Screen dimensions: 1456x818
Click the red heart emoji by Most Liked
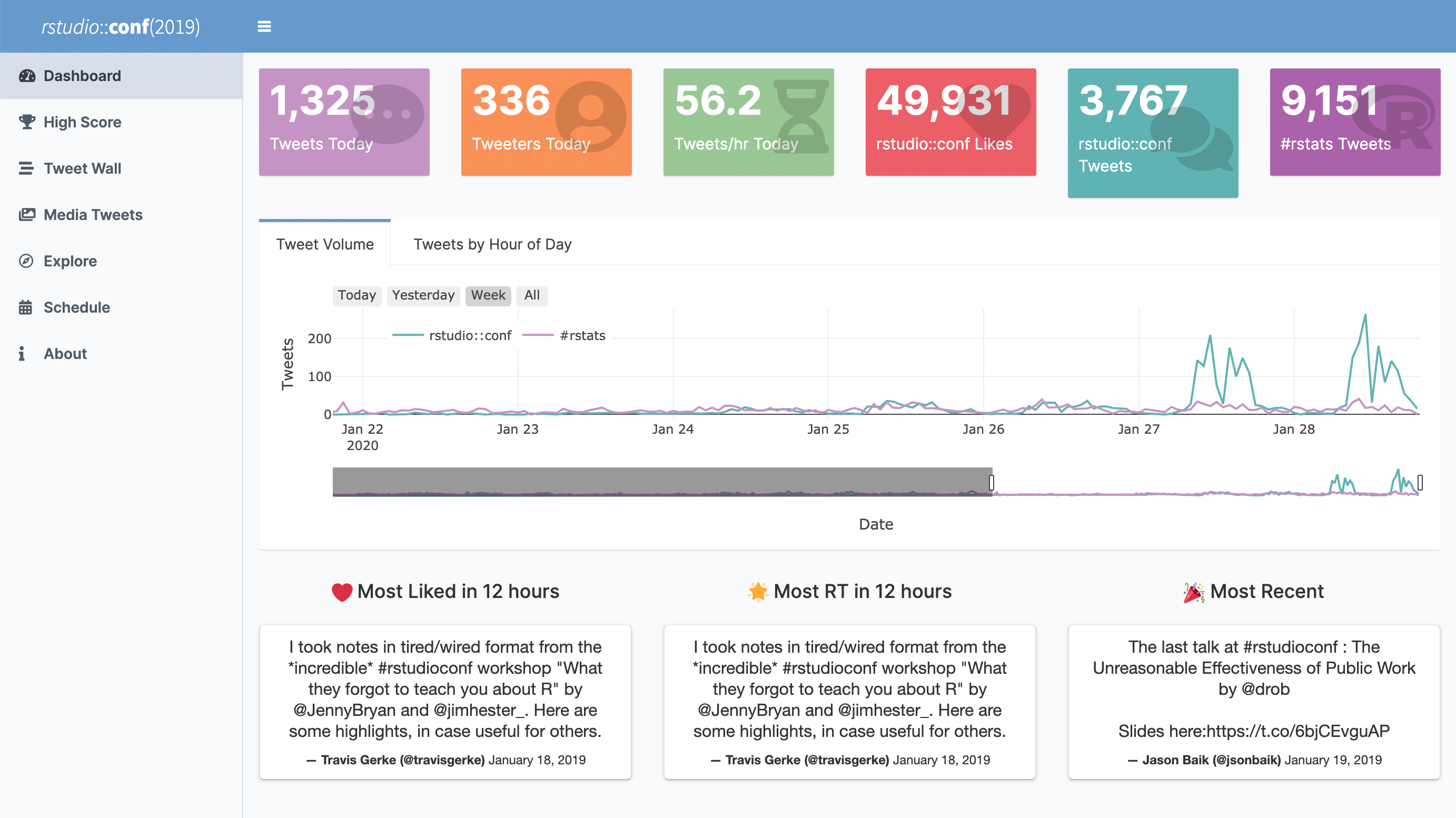pyautogui.click(x=342, y=592)
